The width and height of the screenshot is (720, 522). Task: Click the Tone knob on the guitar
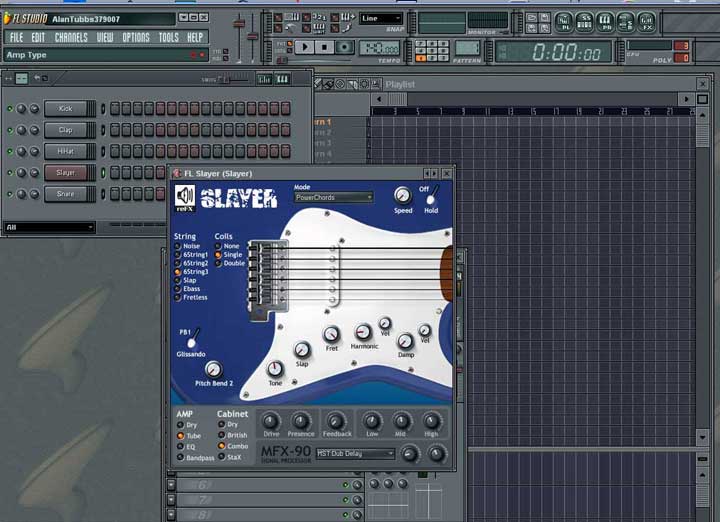point(275,369)
